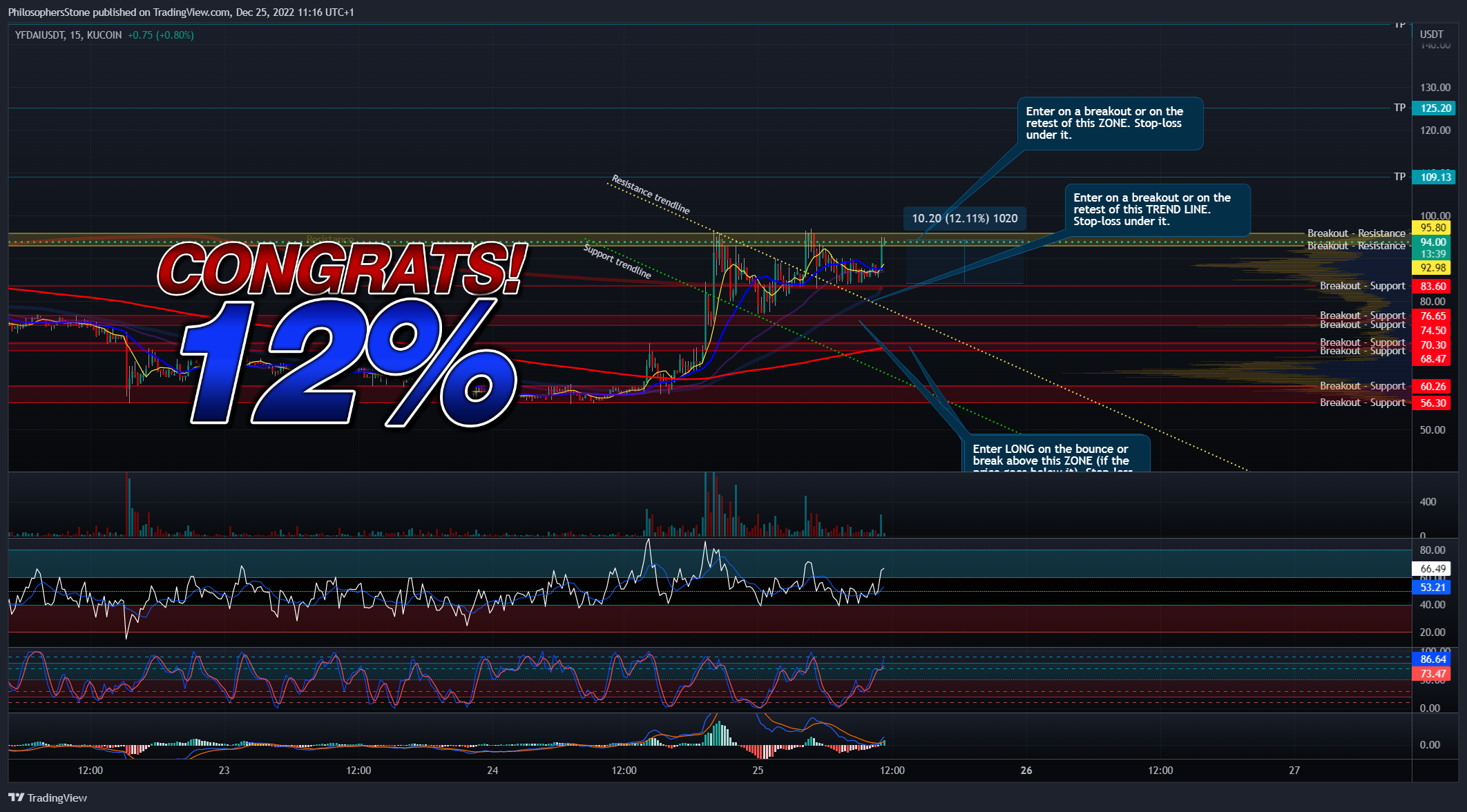Click the 13:39 candle countdown timer
Screen dimensions: 1467x812
[1432, 253]
